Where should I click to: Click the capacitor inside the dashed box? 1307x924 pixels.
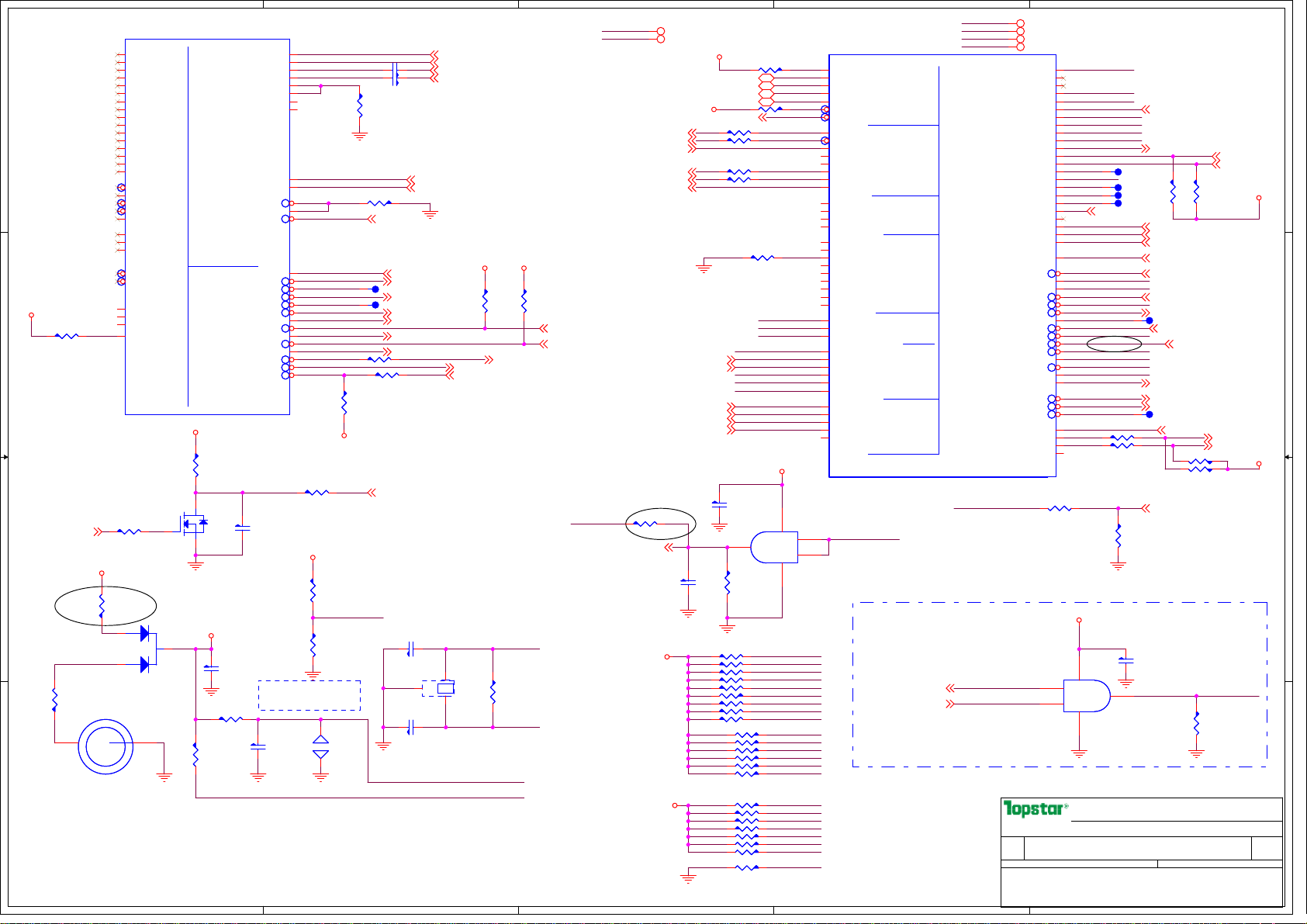tap(1126, 660)
